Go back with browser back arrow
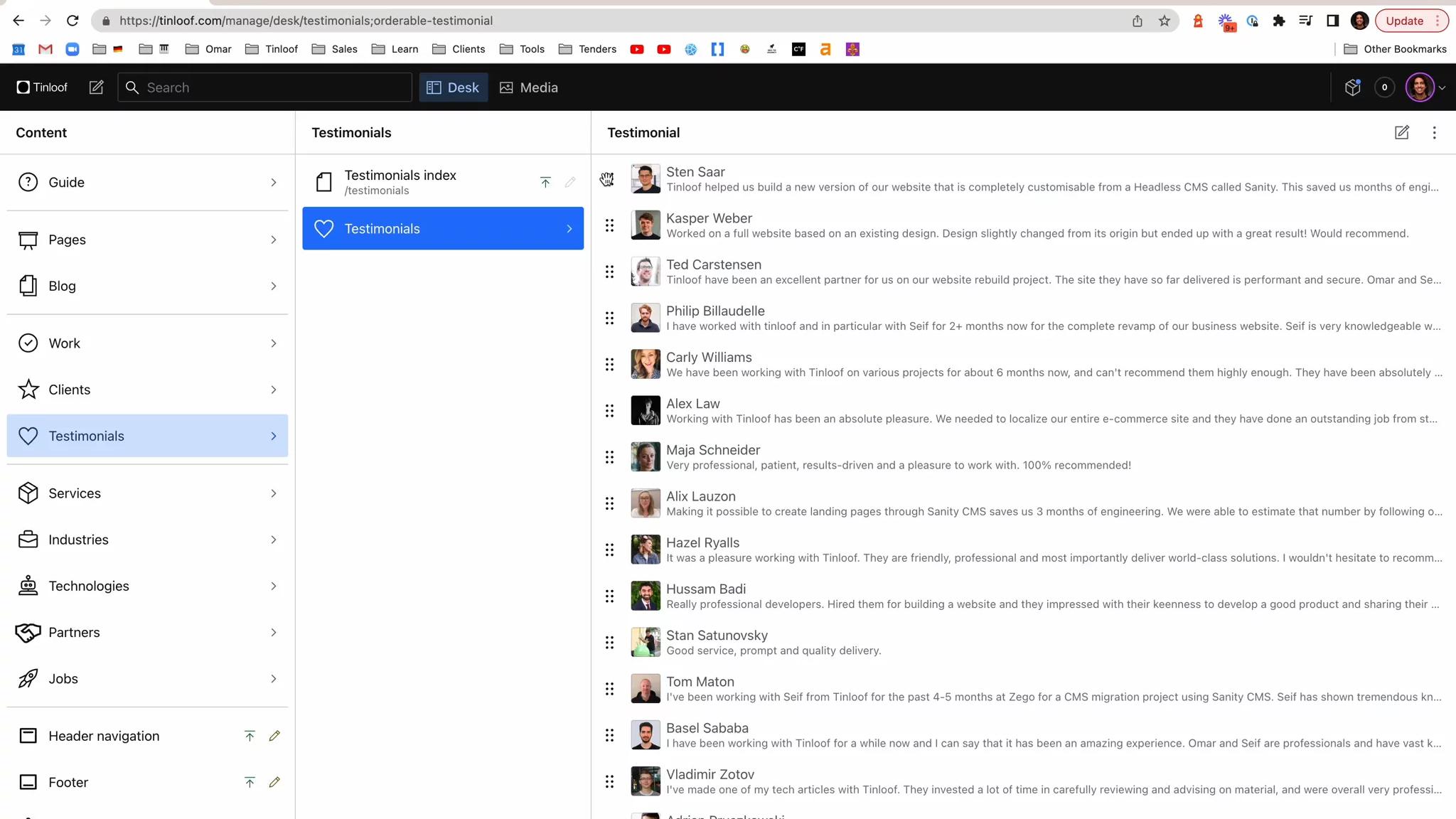This screenshot has width=1456, height=819. [18, 21]
